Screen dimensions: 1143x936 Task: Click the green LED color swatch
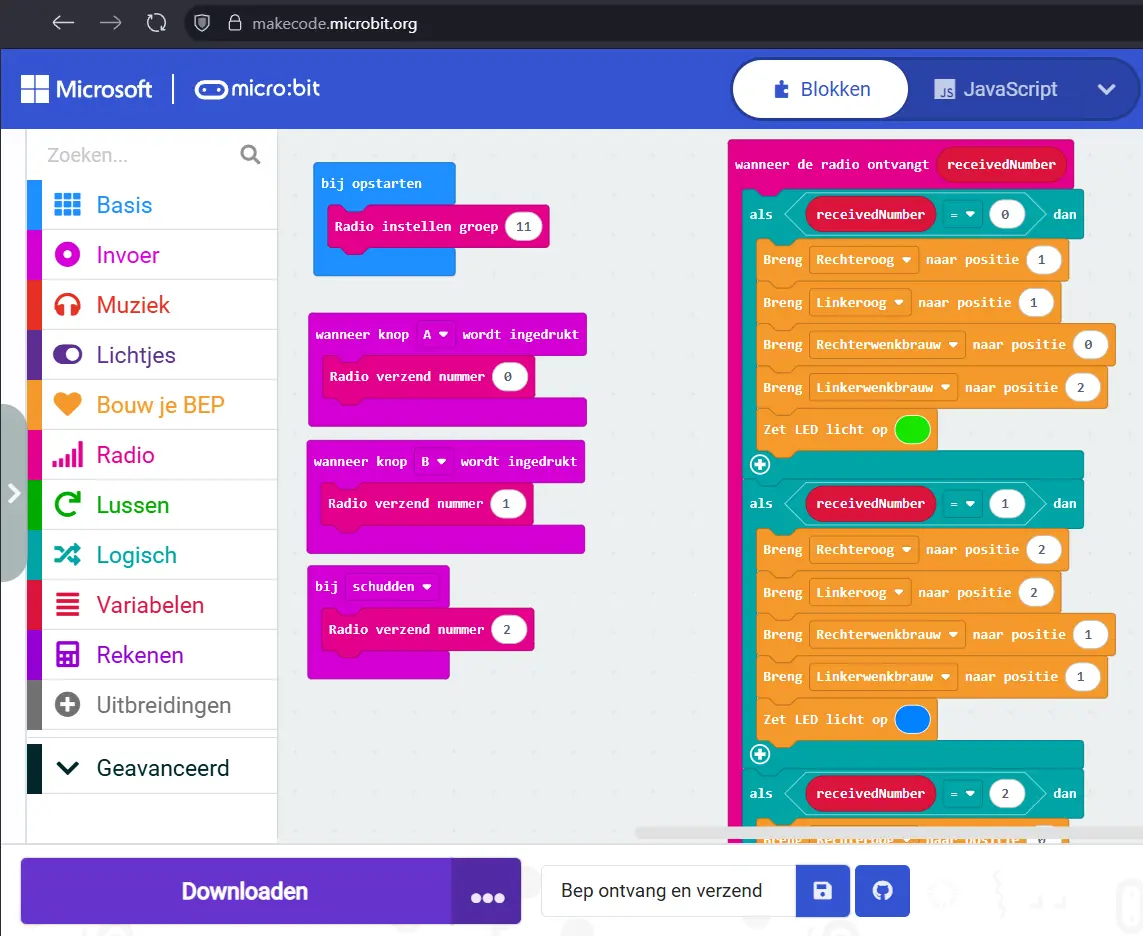click(x=912, y=430)
